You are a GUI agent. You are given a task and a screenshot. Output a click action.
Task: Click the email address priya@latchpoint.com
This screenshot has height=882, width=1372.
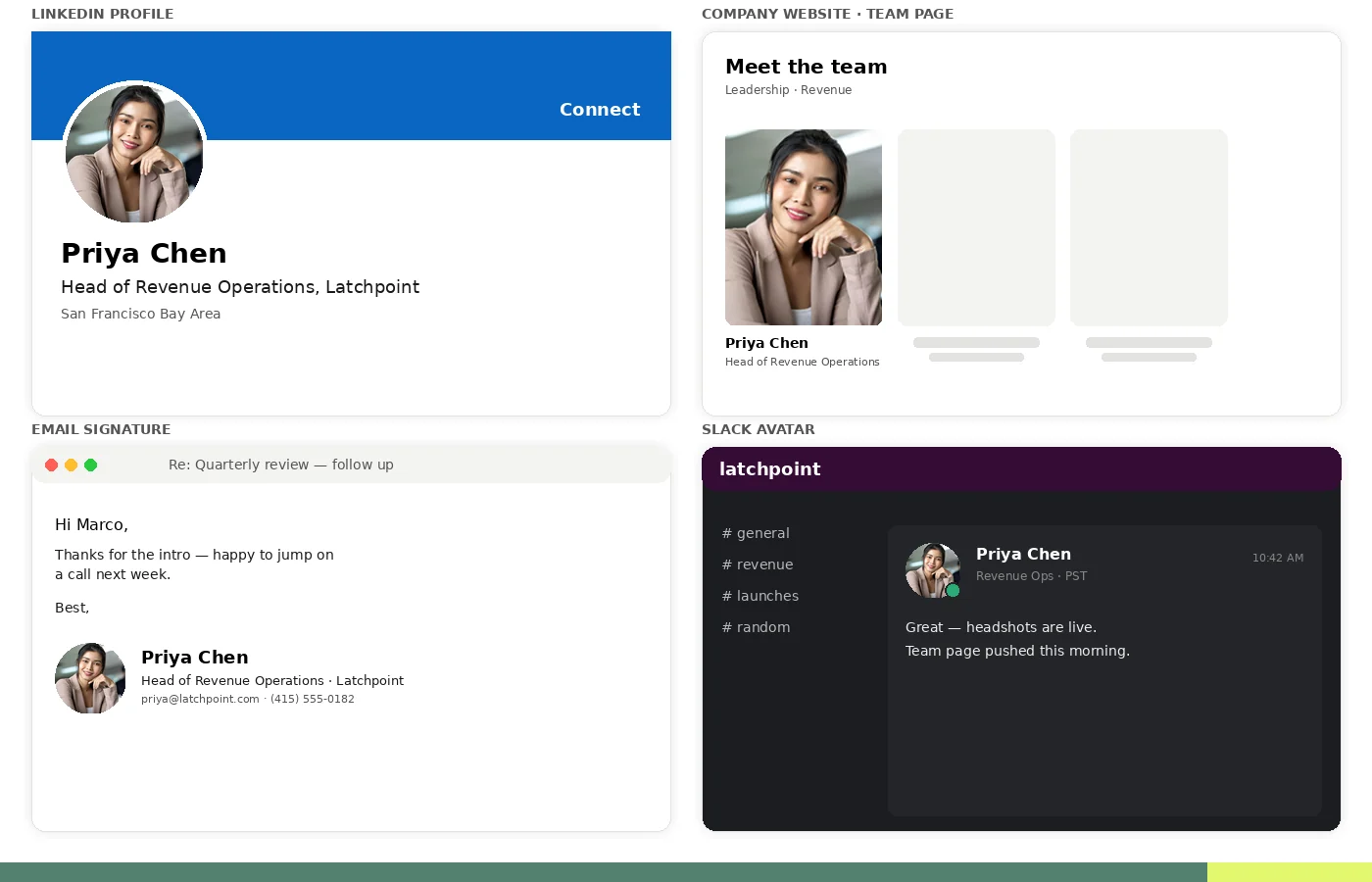coord(200,699)
